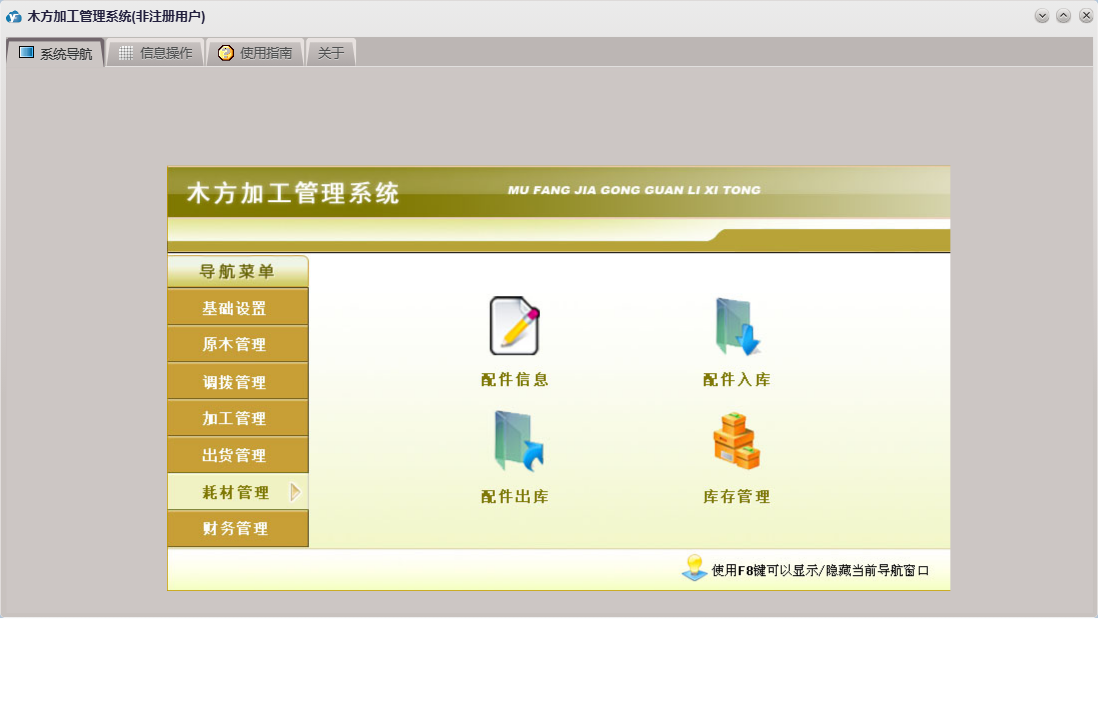Open the 配件出库 folder icon

point(518,441)
